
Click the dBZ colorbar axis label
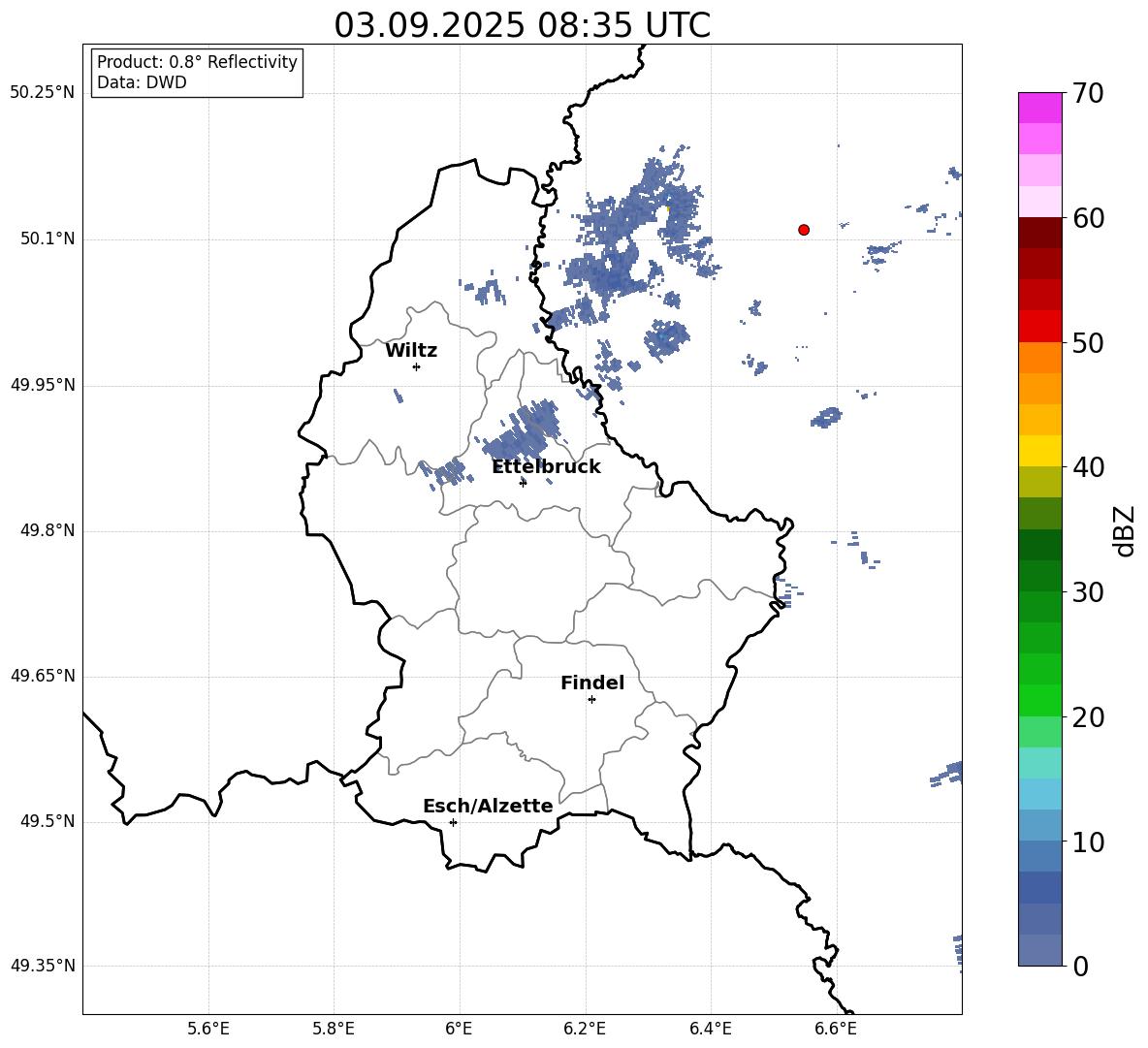(1125, 530)
